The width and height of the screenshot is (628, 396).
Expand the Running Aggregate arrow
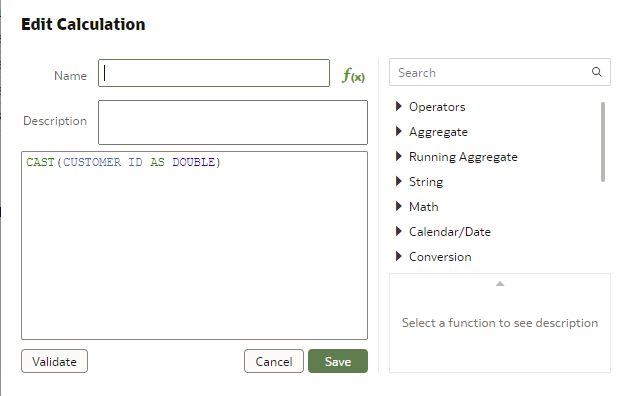click(399, 156)
